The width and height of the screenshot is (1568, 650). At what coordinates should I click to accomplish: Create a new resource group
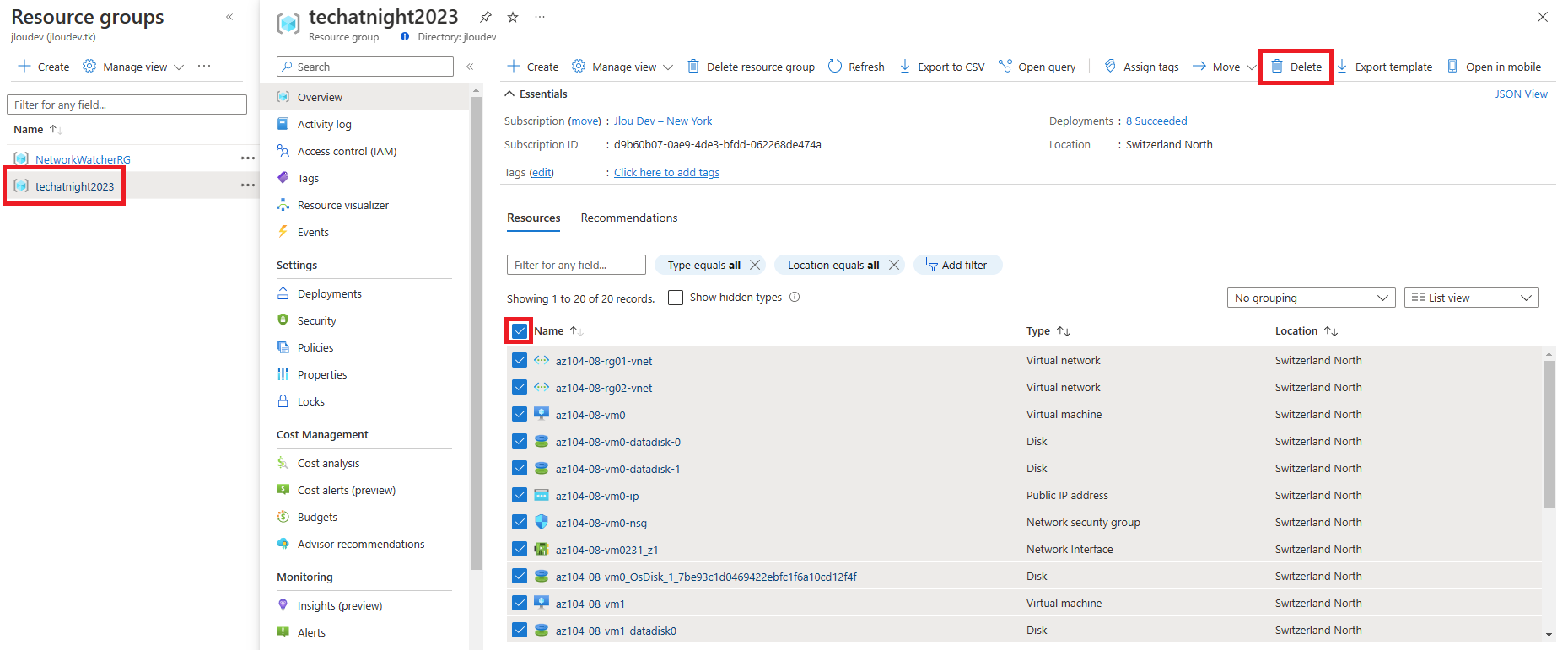point(44,67)
